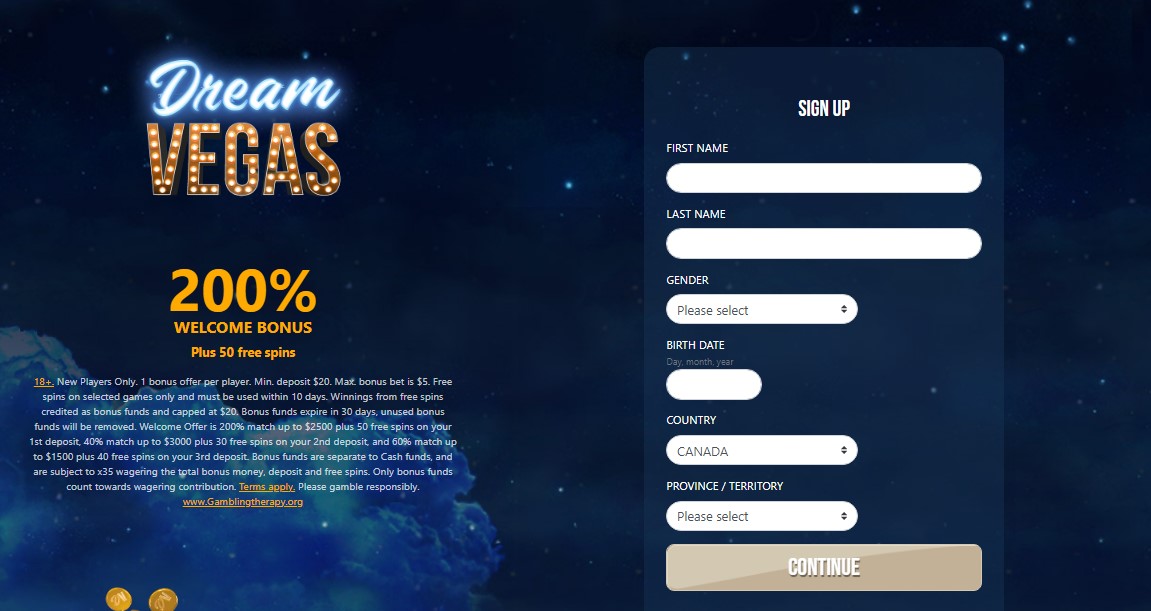Click the Gender dropdown arrow icon
The width and height of the screenshot is (1151, 611).
[844, 310]
